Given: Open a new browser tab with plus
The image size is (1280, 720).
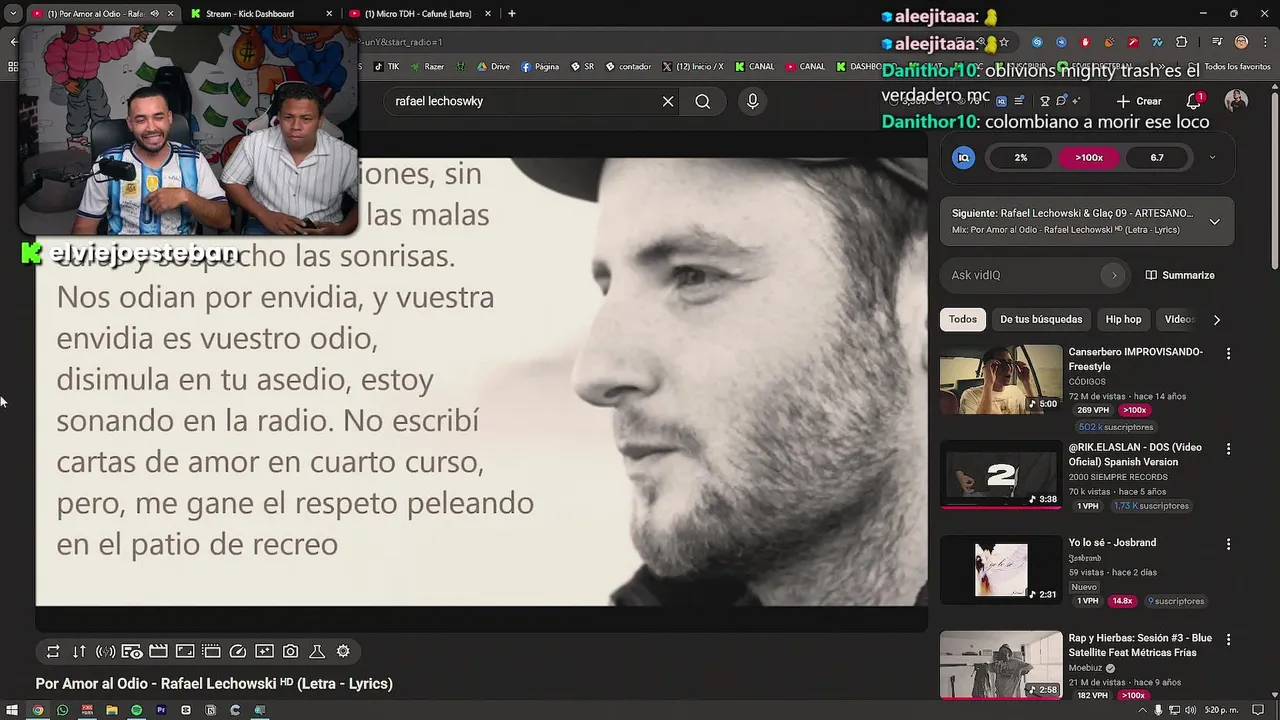Looking at the screenshot, I should click(x=511, y=14).
